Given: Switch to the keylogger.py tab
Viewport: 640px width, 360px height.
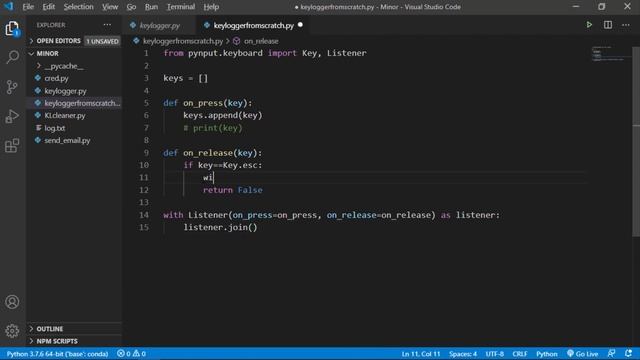Looking at the screenshot, I should point(160,25).
